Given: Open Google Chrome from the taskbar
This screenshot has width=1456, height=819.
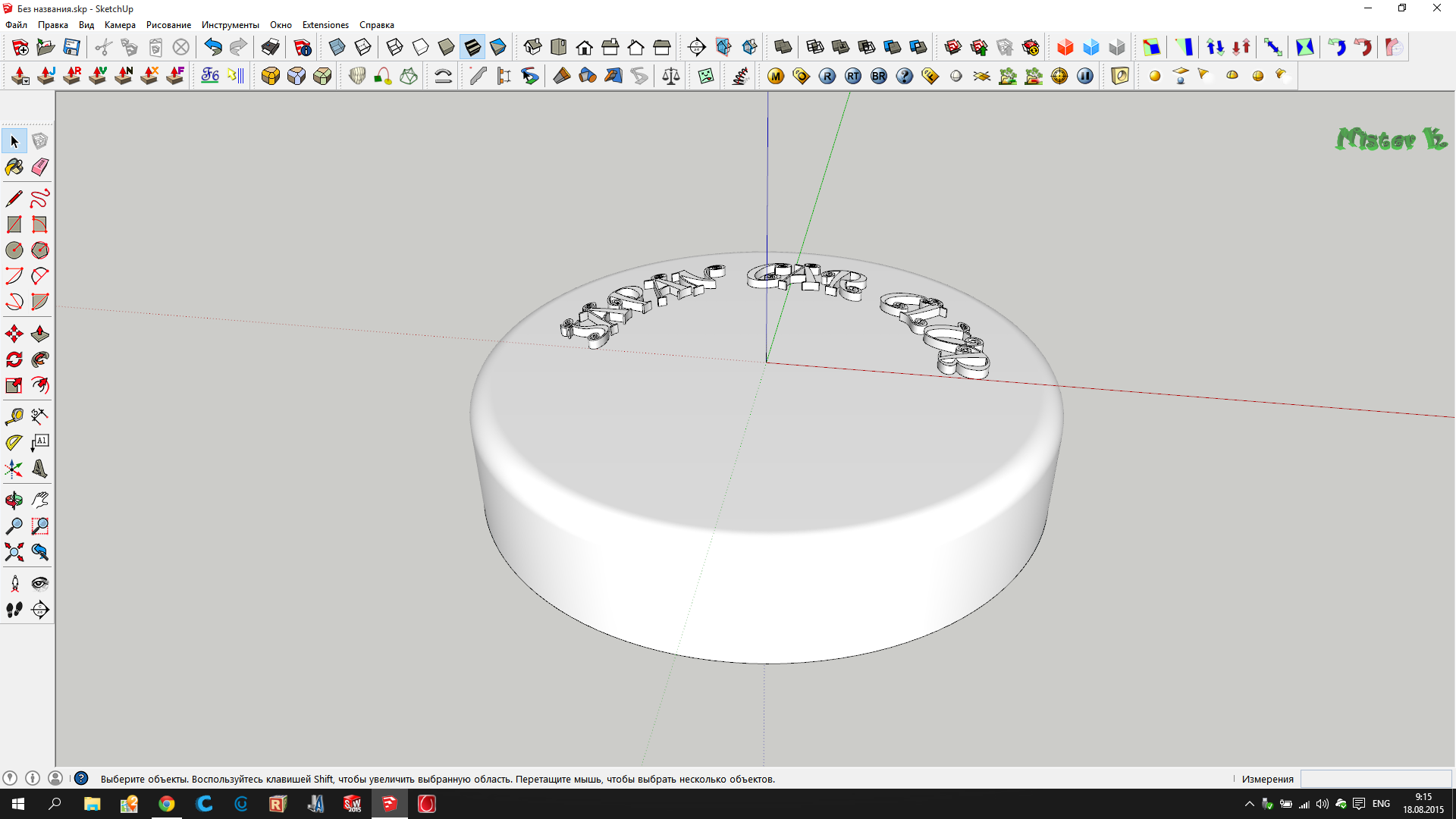Looking at the screenshot, I should 167,804.
